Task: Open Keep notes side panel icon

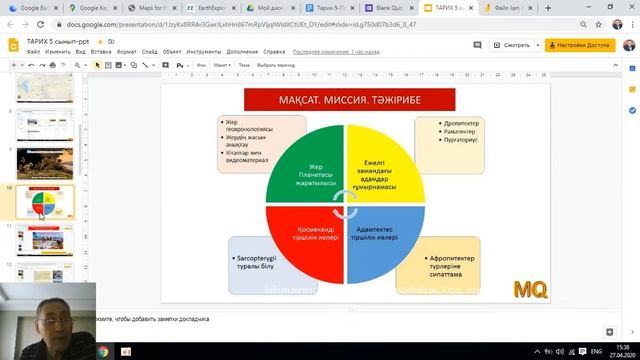Action: pos(632,89)
